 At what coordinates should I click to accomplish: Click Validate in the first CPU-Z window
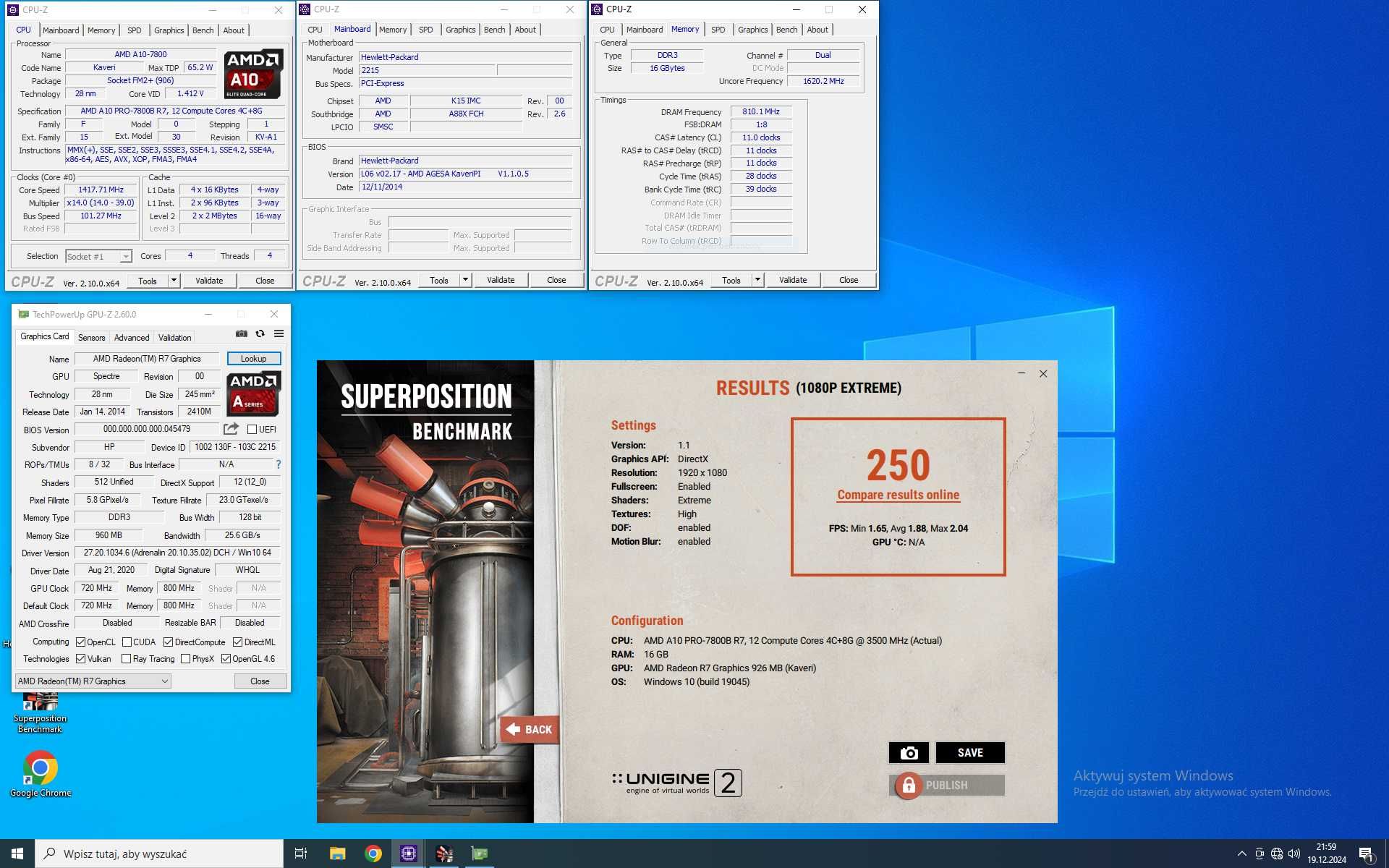(209, 281)
